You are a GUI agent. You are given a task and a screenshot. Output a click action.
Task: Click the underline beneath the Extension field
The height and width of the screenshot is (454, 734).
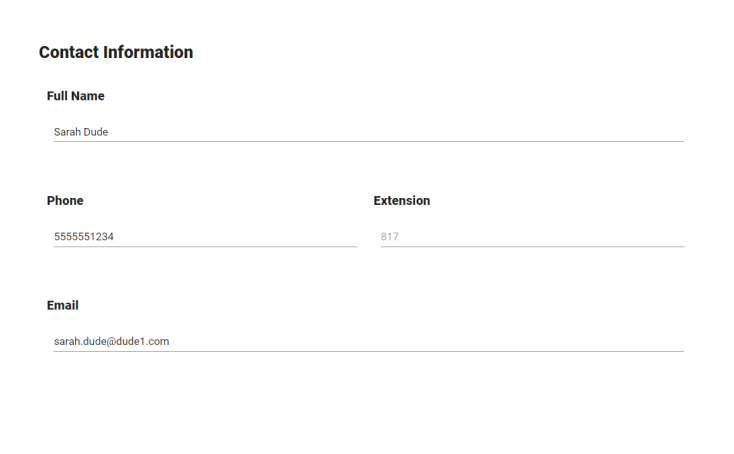(x=533, y=246)
